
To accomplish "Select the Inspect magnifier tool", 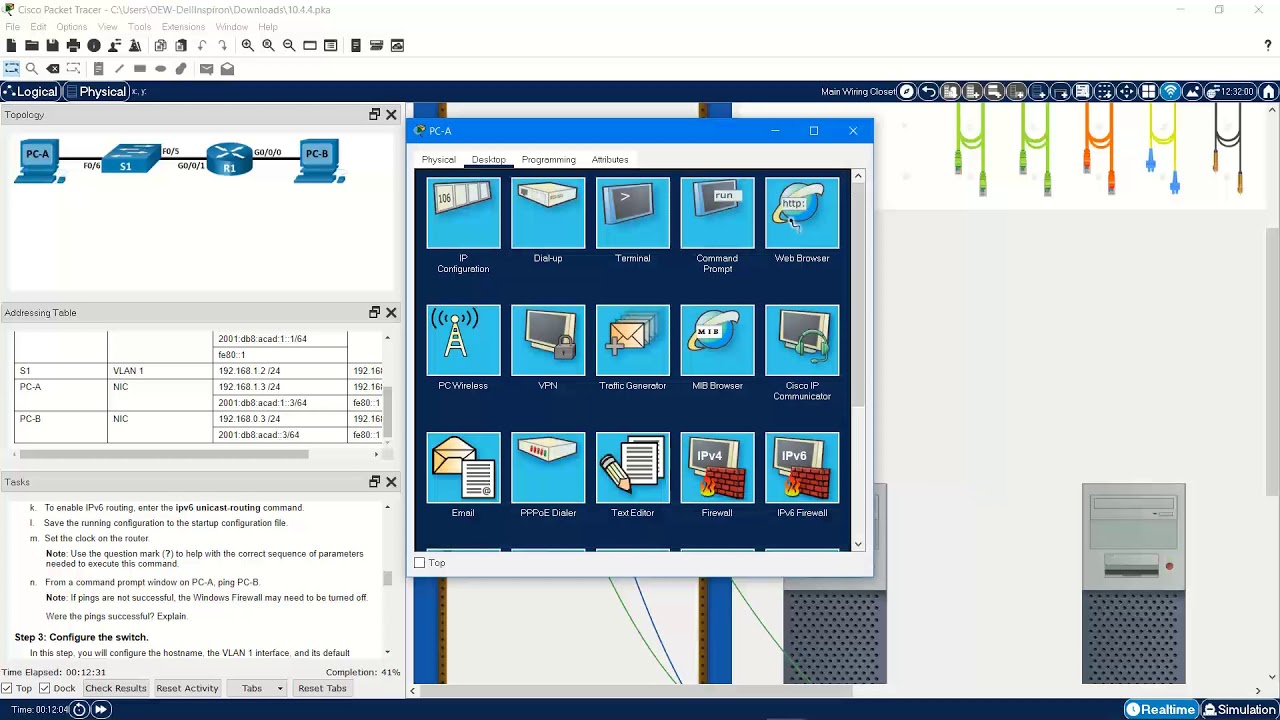I will 32,68.
